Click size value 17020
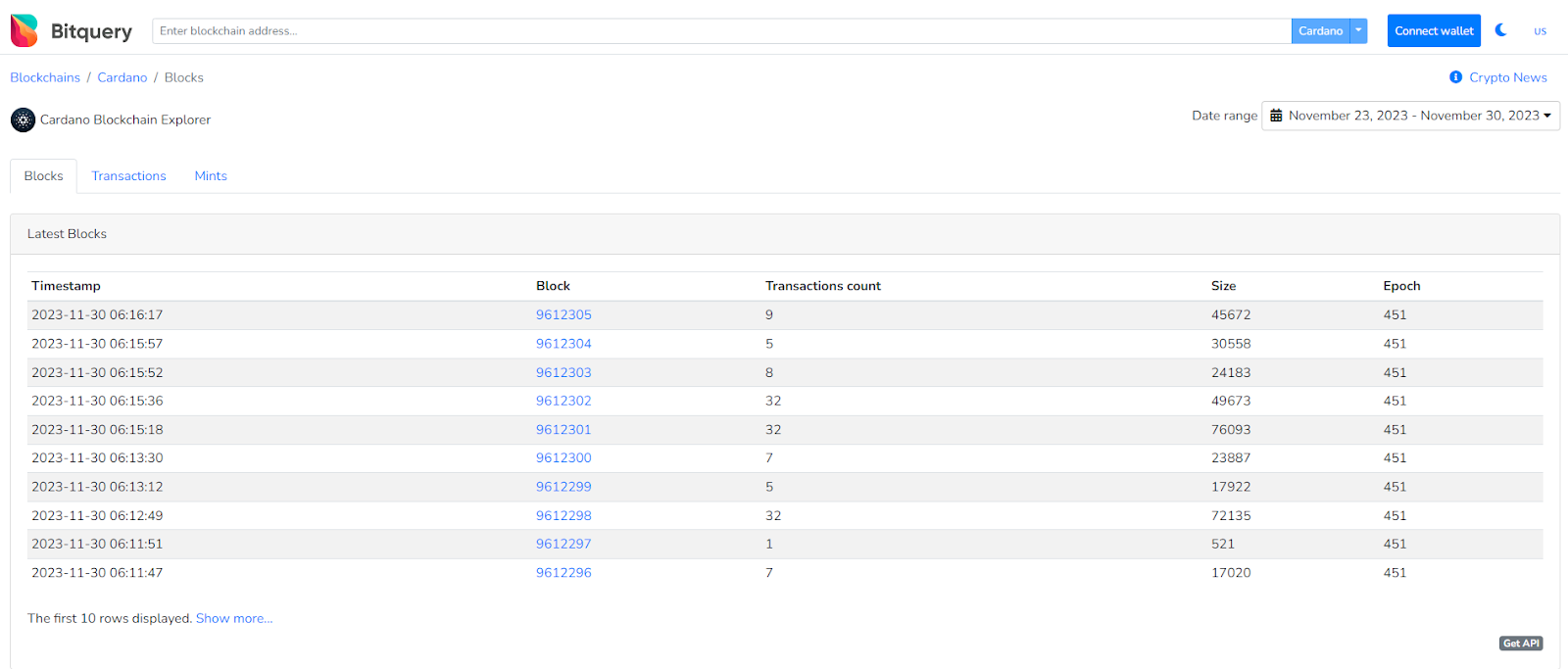The width and height of the screenshot is (1568, 669). (1231, 572)
